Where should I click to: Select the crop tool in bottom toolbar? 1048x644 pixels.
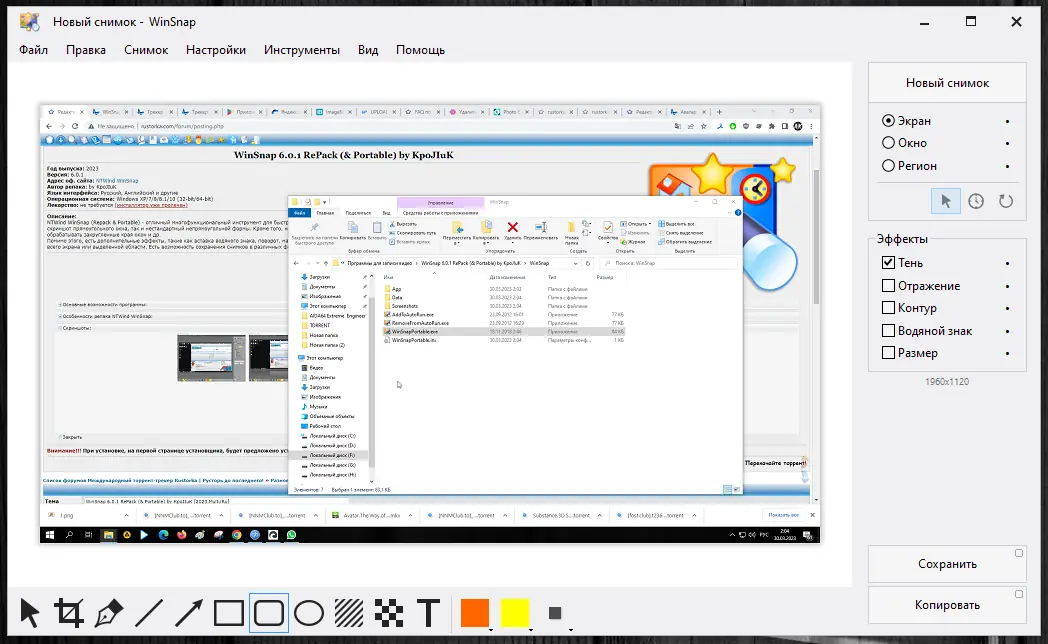point(68,613)
